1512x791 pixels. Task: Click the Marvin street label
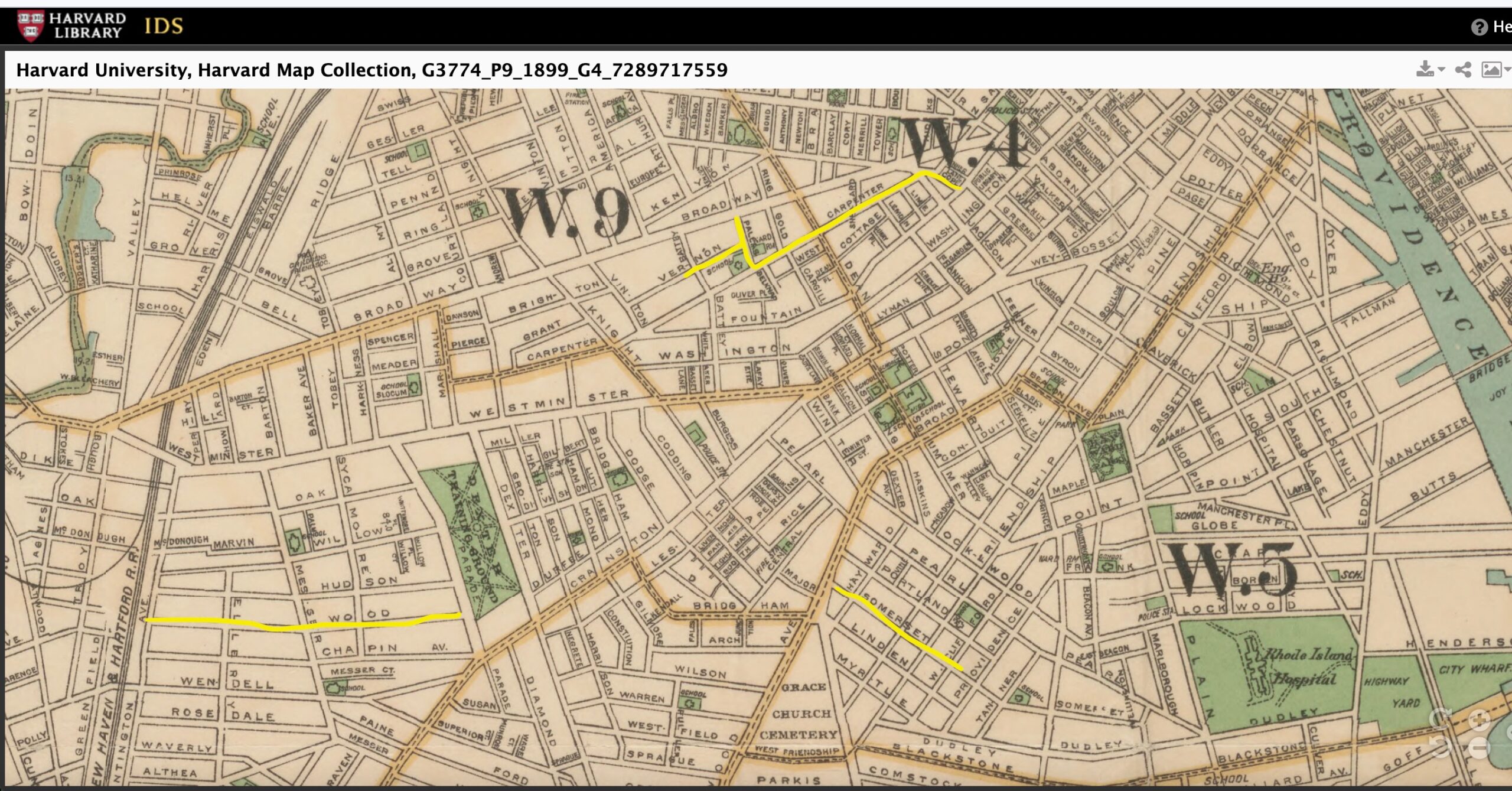click(x=233, y=543)
